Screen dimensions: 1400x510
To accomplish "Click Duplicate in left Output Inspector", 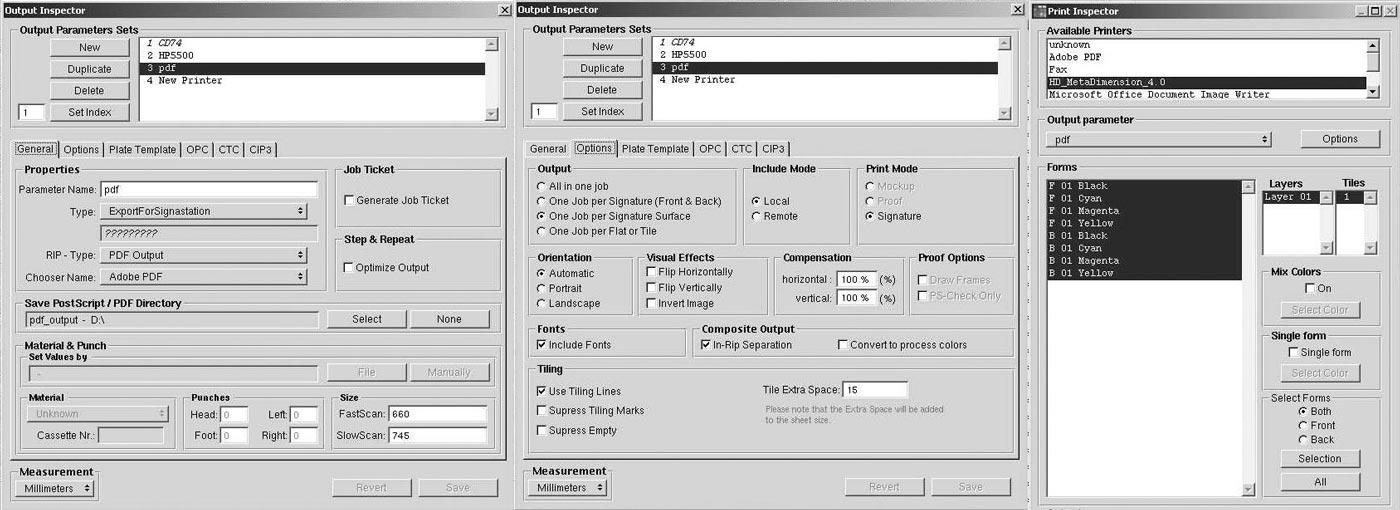I will pyautogui.click(x=89, y=69).
